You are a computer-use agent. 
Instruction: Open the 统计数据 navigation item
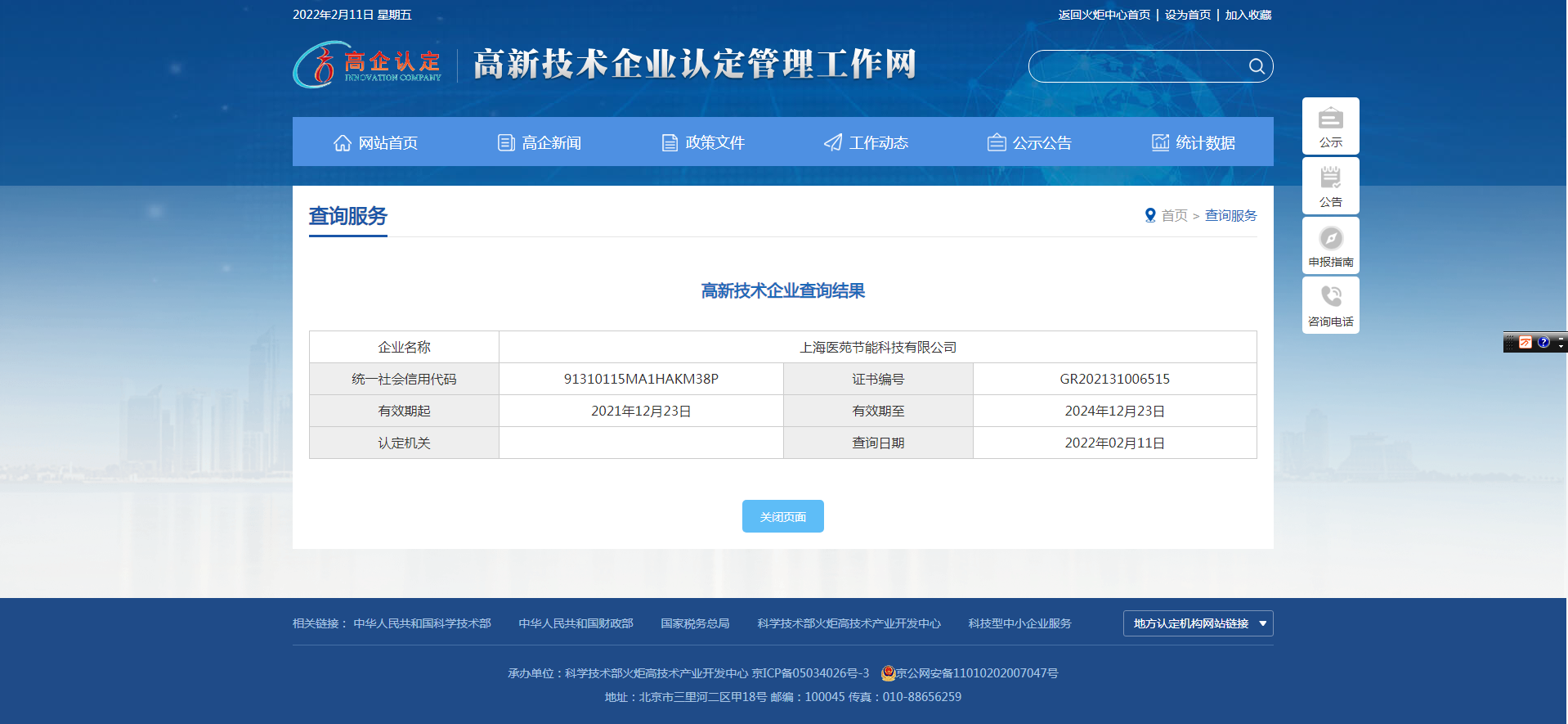click(x=1193, y=142)
